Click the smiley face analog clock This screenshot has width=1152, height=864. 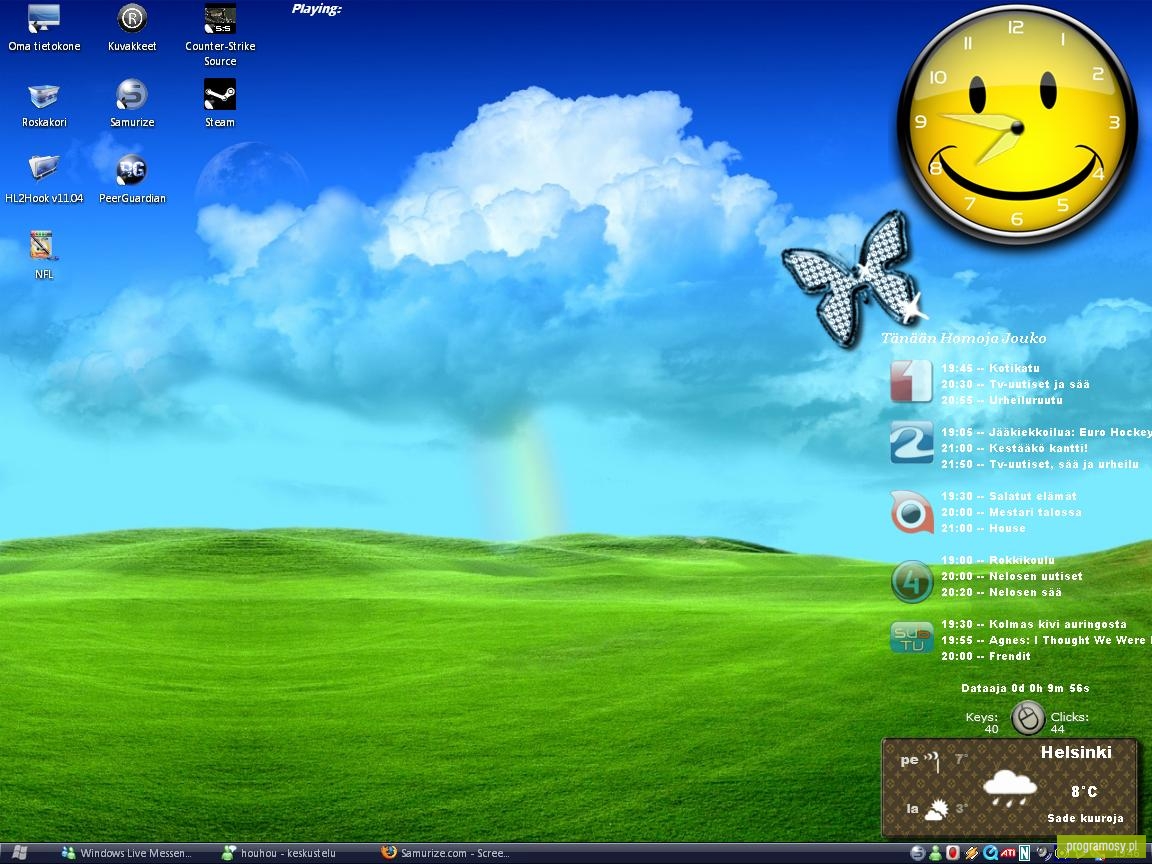click(1017, 123)
